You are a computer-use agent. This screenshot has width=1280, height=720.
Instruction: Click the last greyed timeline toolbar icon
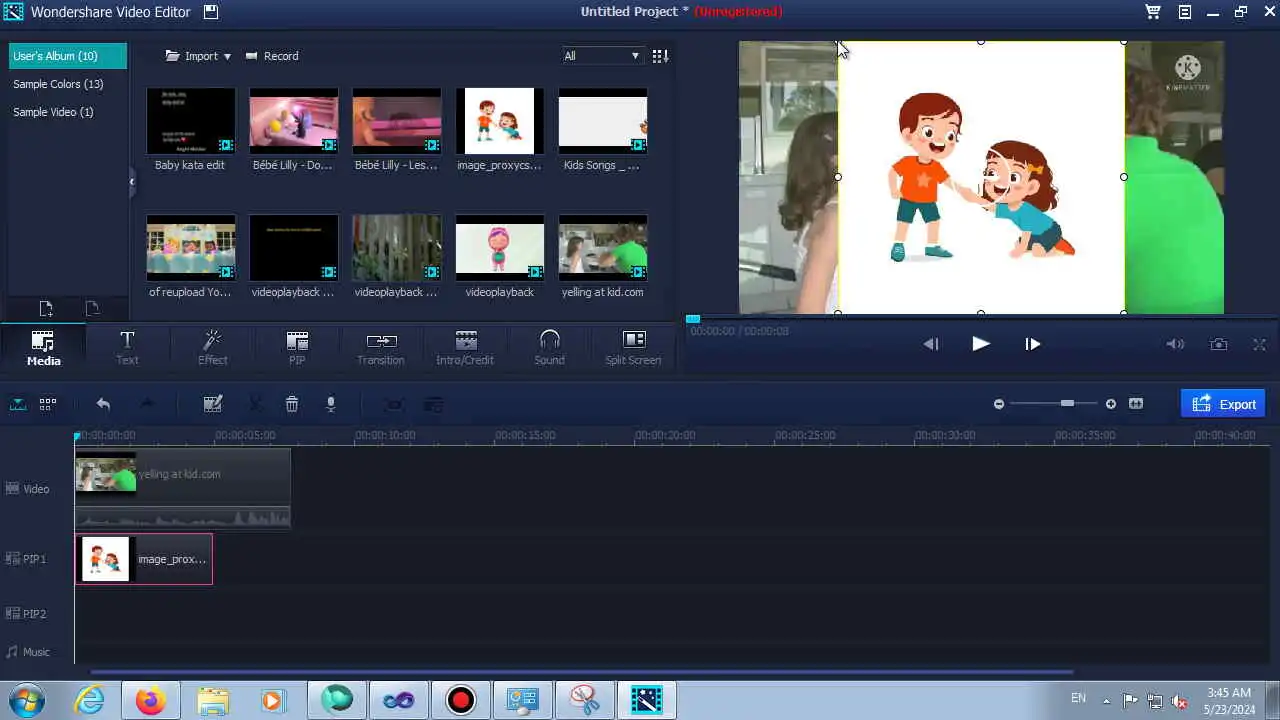433,404
